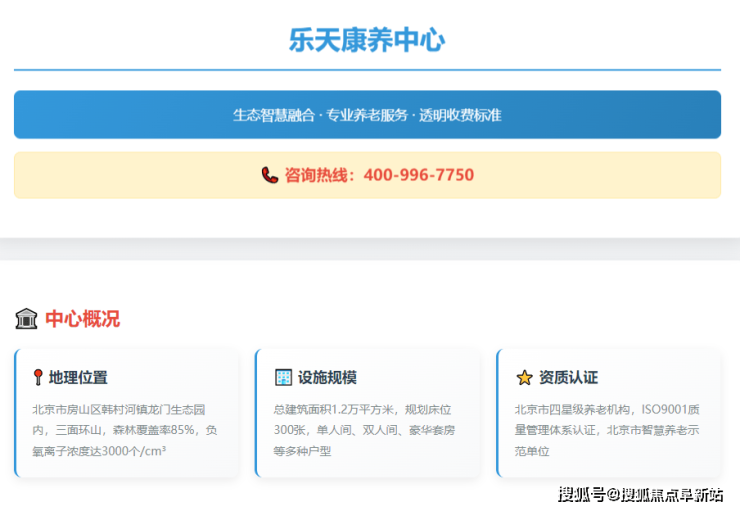Open the 资质认证 card title
The height and width of the screenshot is (511, 740).
(568, 377)
